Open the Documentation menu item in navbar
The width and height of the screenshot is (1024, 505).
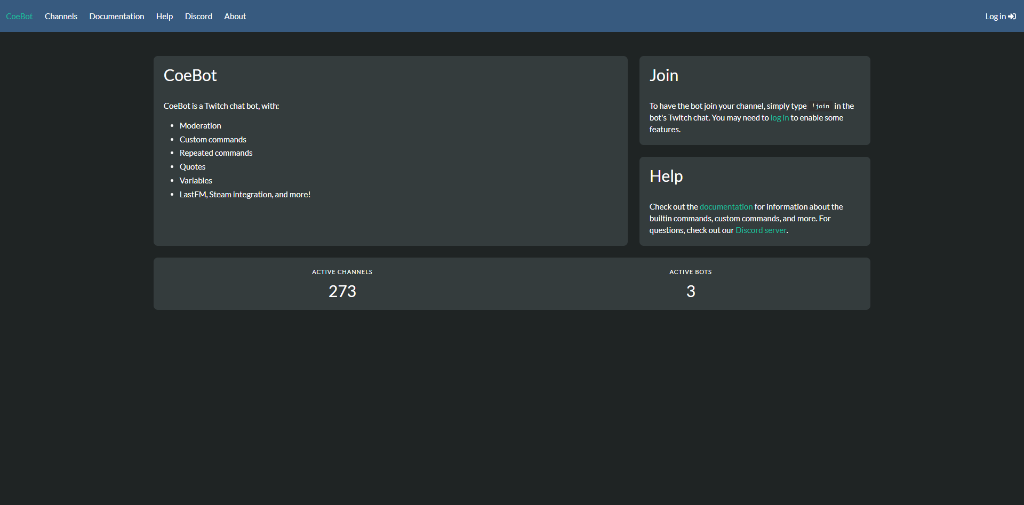pos(117,16)
